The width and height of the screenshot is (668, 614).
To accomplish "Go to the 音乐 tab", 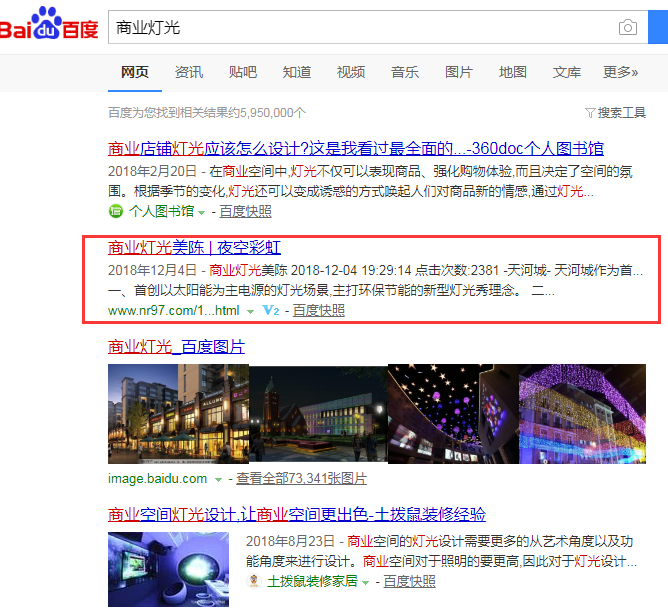I will click(405, 72).
